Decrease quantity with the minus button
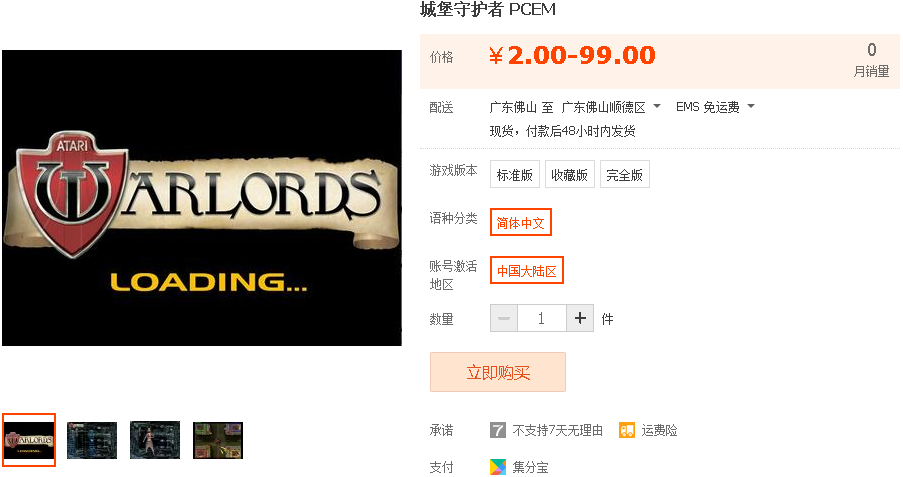The width and height of the screenshot is (903, 477). click(504, 318)
